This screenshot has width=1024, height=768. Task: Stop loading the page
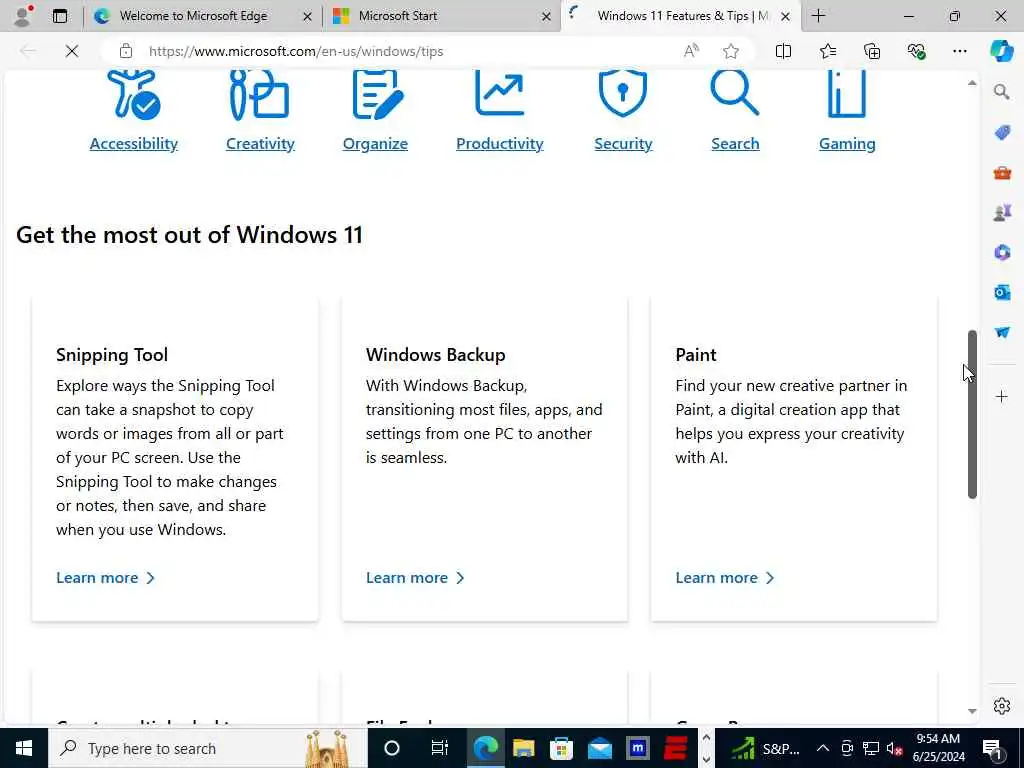[72, 51]
